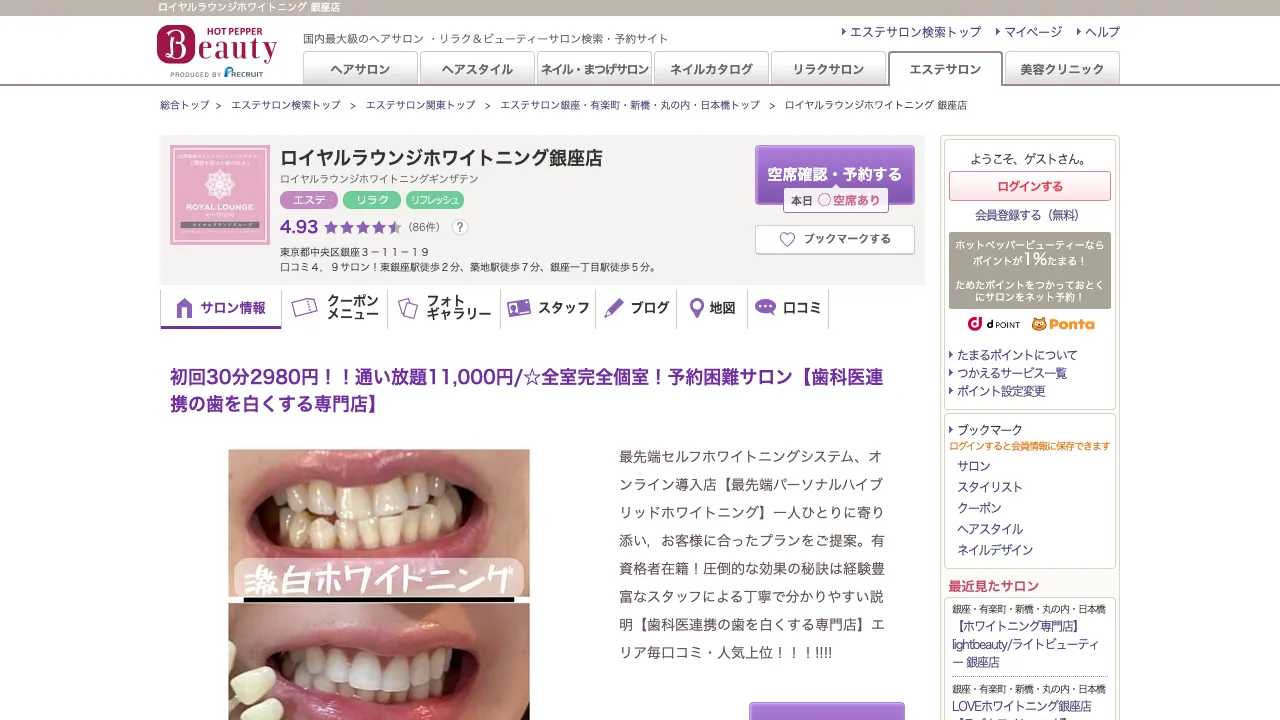This screenshot has width=1280, height=720.
Task: Open the 美容クリニック tab
Action: click(1062, 68)
